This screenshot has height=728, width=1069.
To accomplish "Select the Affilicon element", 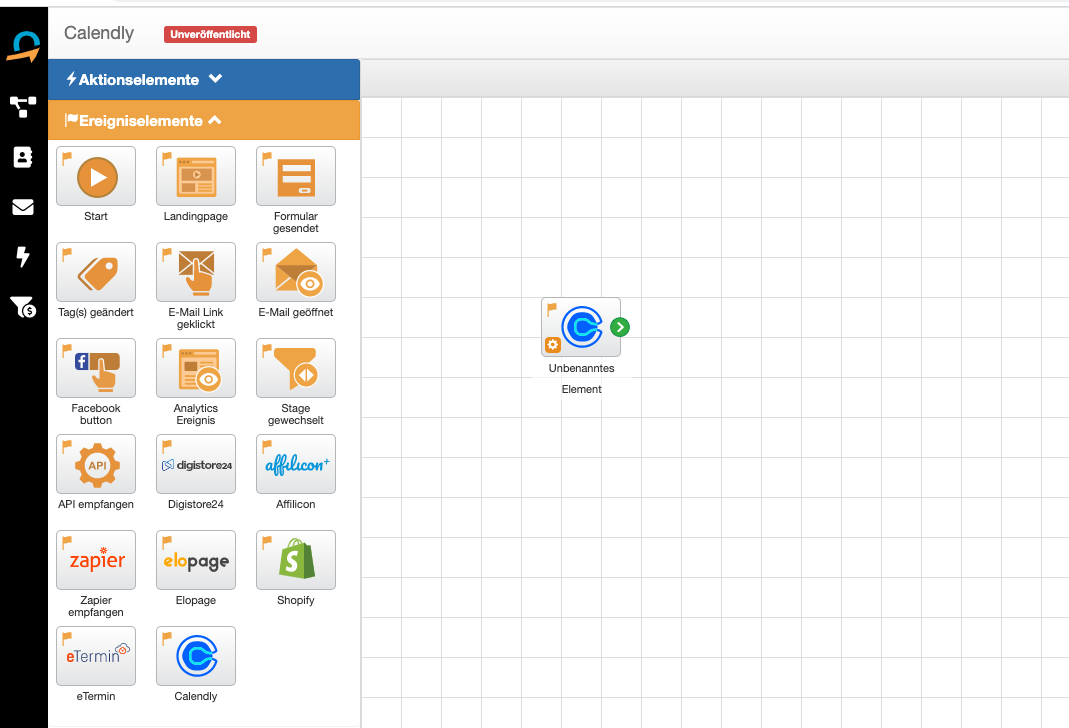I will pyautogui.click(x=296, y=464).
